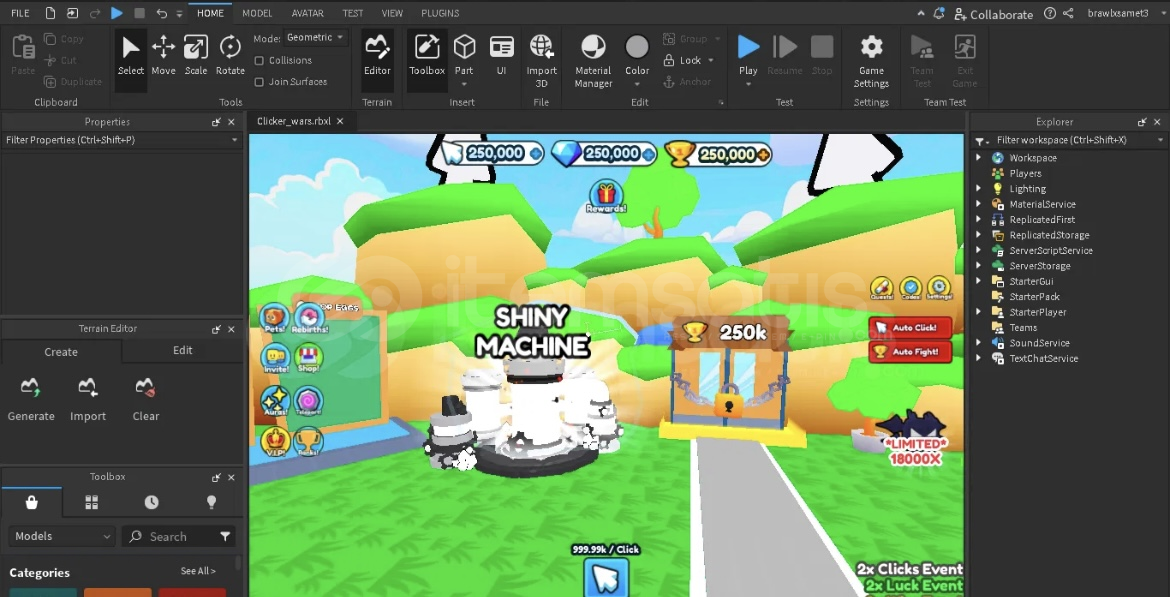1170x597 pixels.
Task: Open the Mode Geometric dropdown
Action: coord(316,37)
